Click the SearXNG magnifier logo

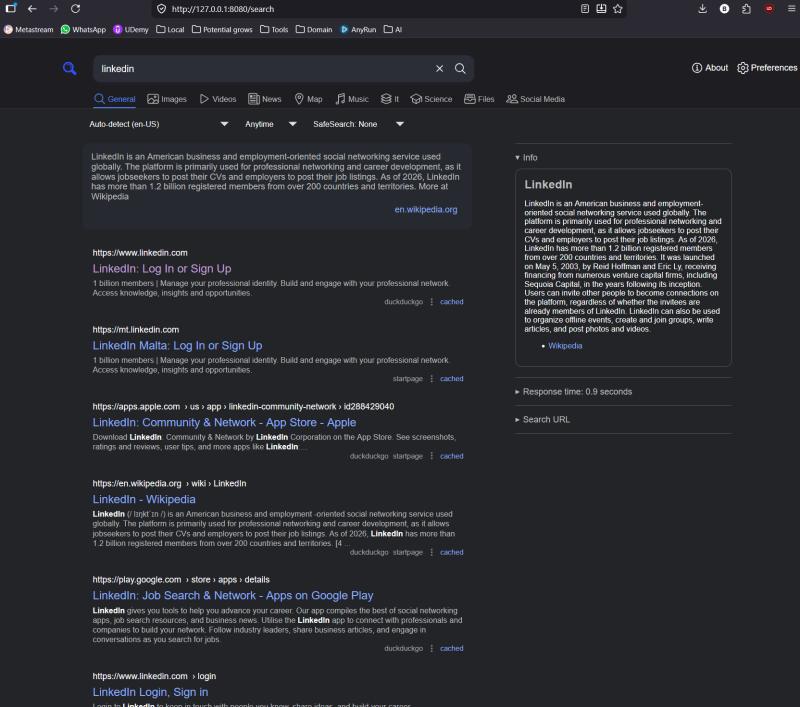coord(70,68)
